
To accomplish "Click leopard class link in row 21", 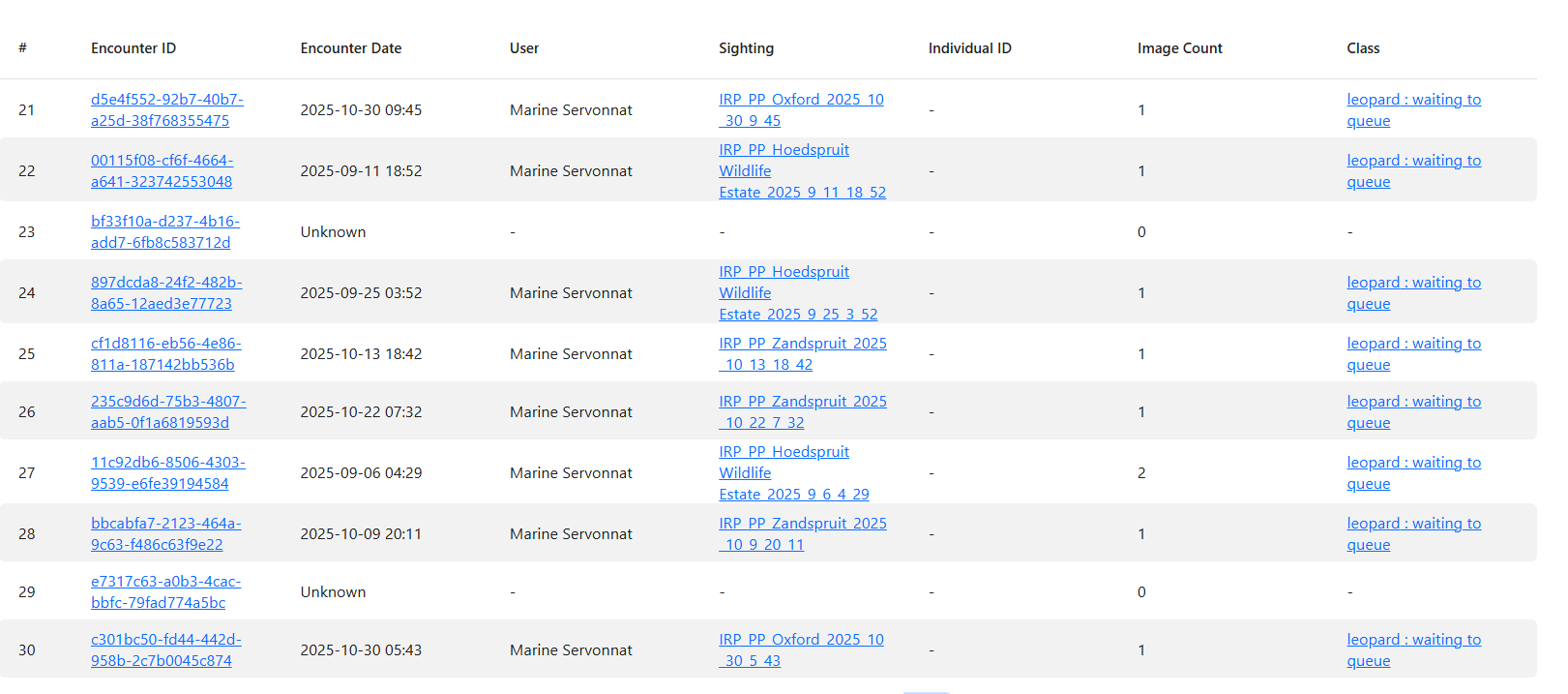I will pos(1412,100).
